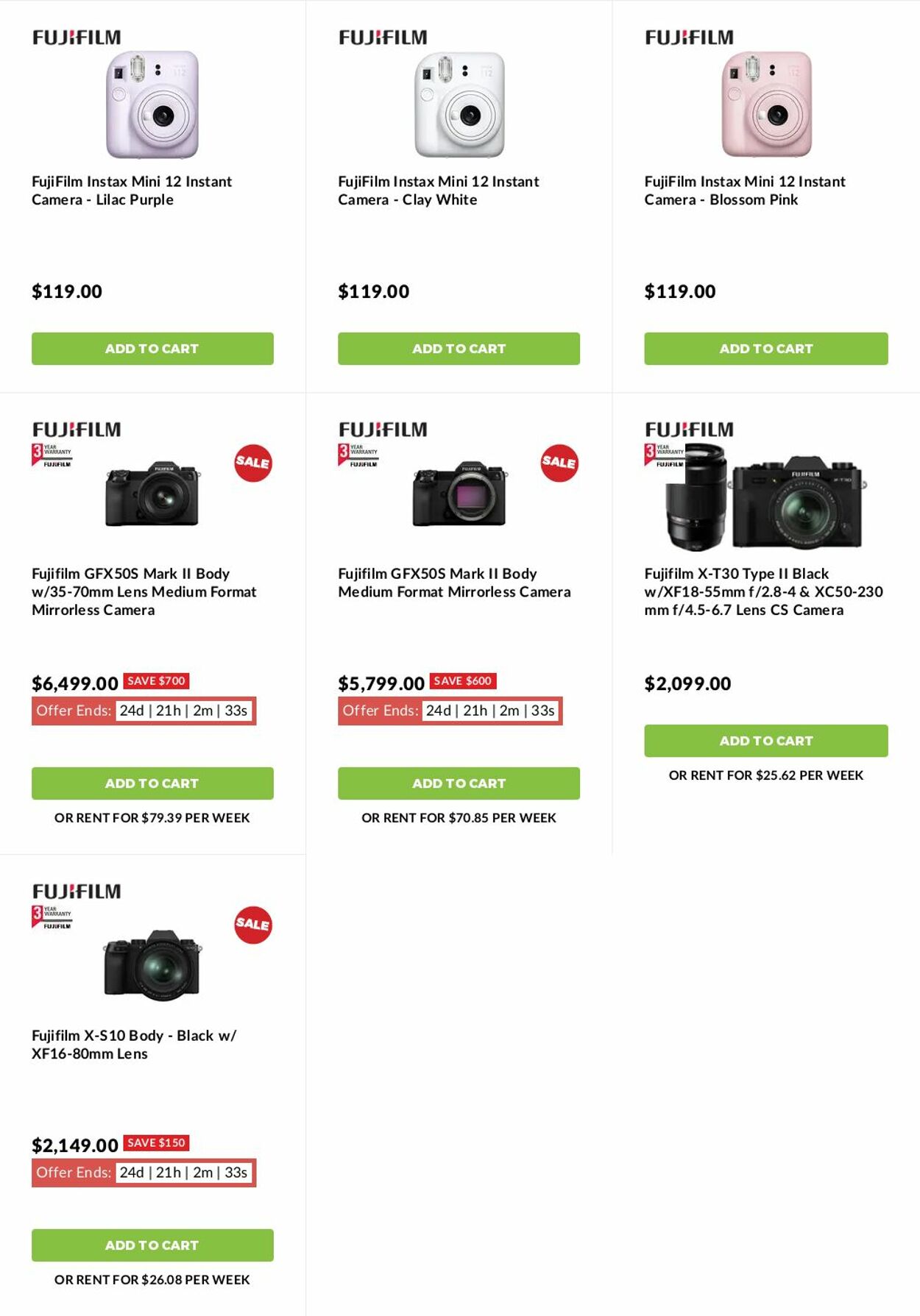The width and height of the screenshot is (920, 1316).
Task: Click rent for $79.39 per week link
Action: click(152, 818)
